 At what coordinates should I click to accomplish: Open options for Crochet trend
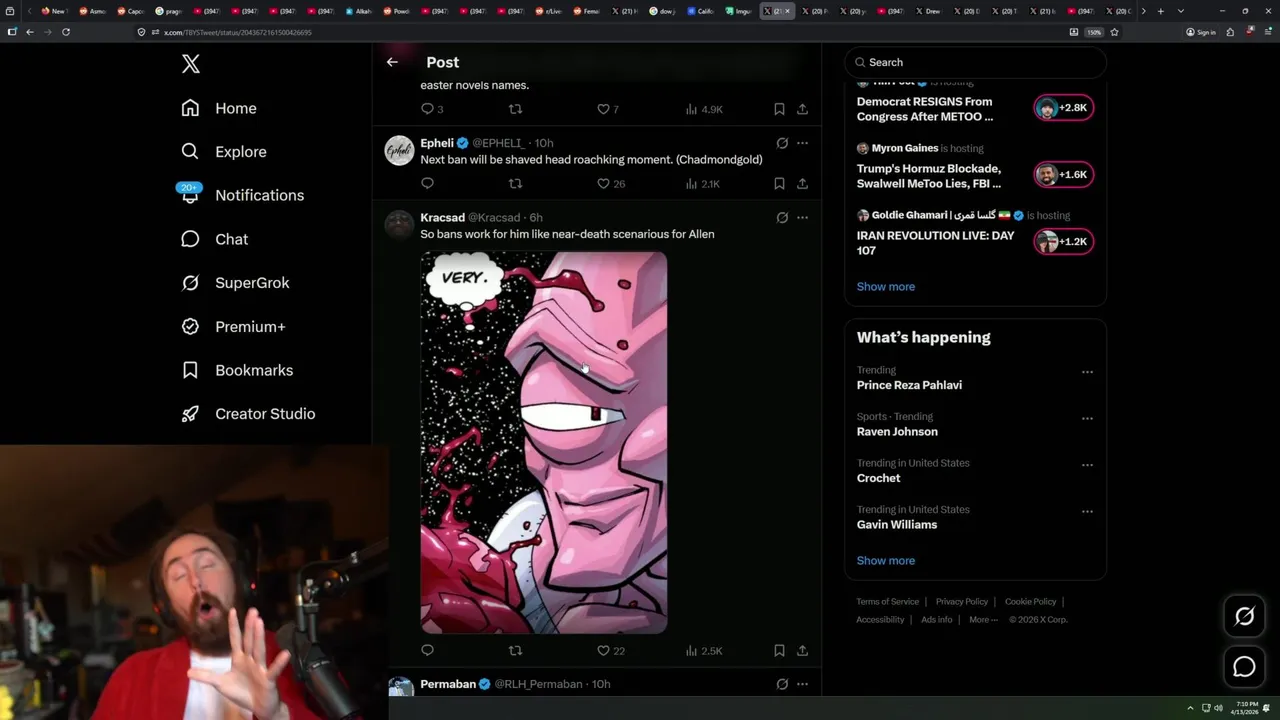click(x=1087, y=465)
